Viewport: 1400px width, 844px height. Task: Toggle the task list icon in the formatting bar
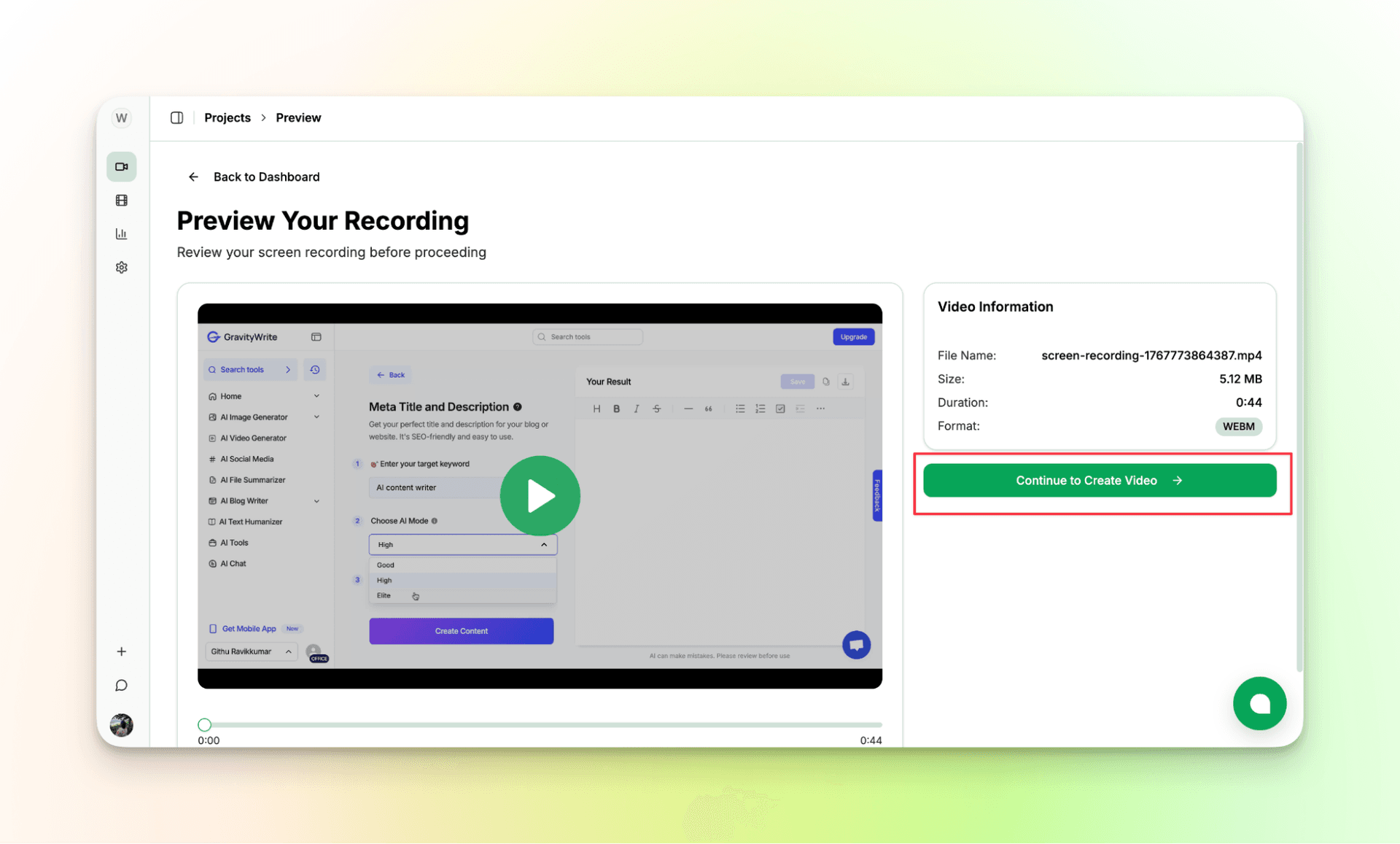780,409
